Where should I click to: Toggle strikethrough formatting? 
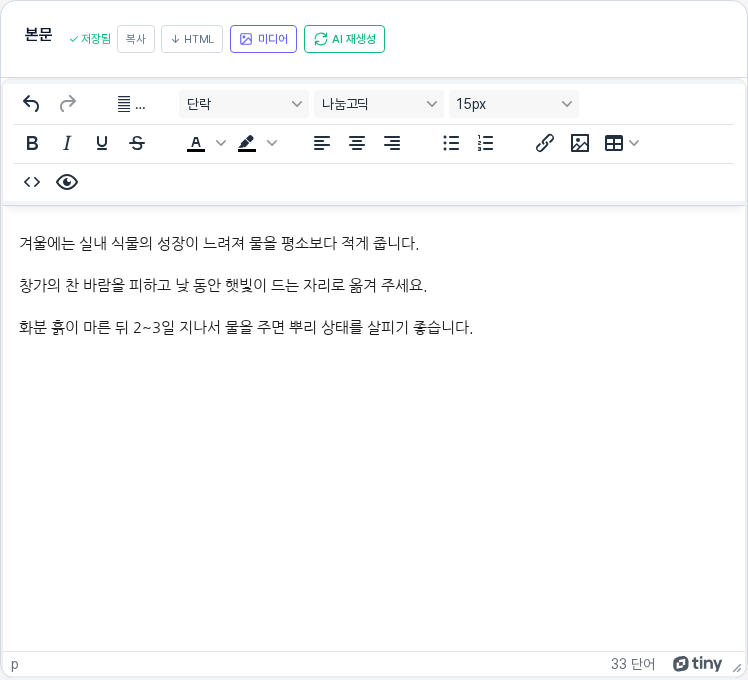137,143
